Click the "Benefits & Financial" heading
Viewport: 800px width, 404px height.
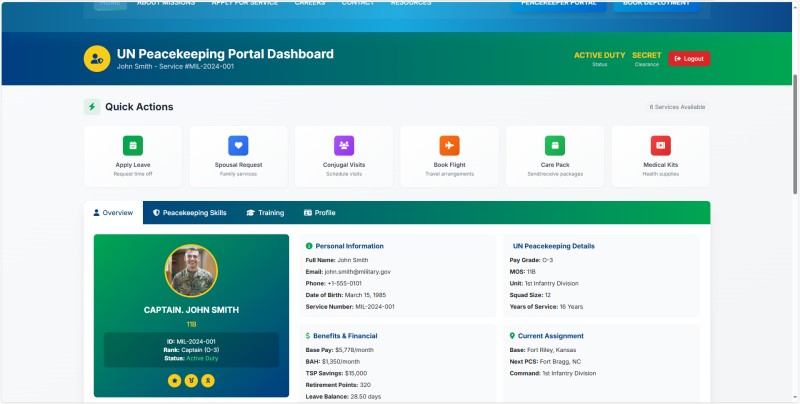(x=345, y=336)
